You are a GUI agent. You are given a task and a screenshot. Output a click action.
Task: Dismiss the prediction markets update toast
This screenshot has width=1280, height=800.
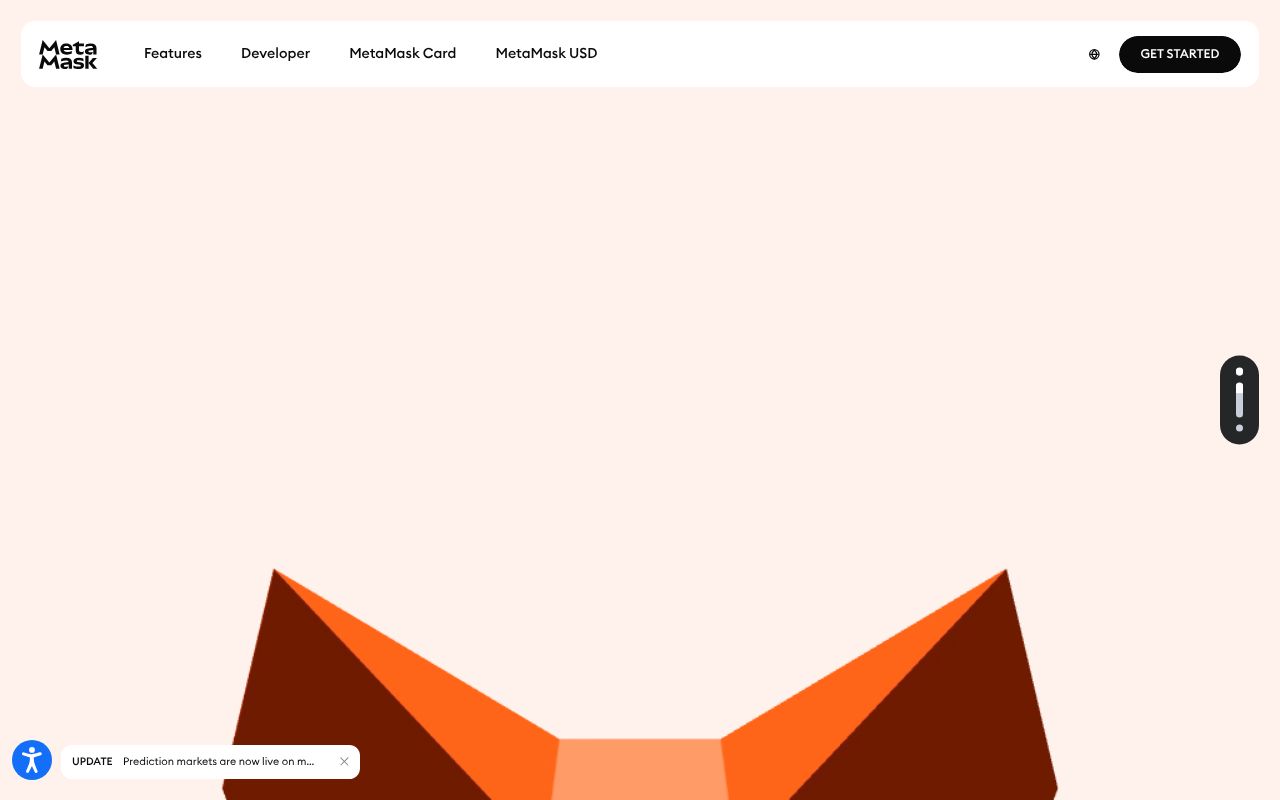click(344, 761)
